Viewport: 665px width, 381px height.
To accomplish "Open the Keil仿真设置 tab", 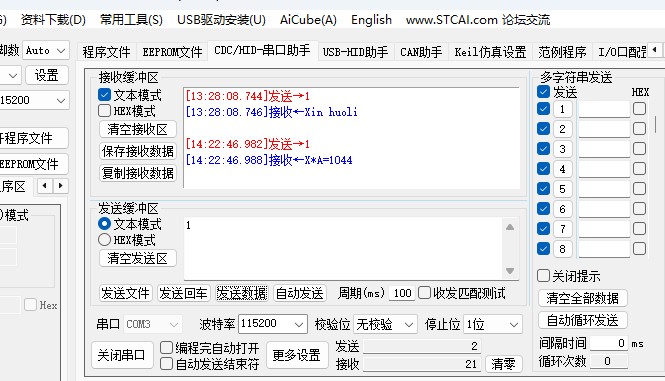I will point(490,52).
